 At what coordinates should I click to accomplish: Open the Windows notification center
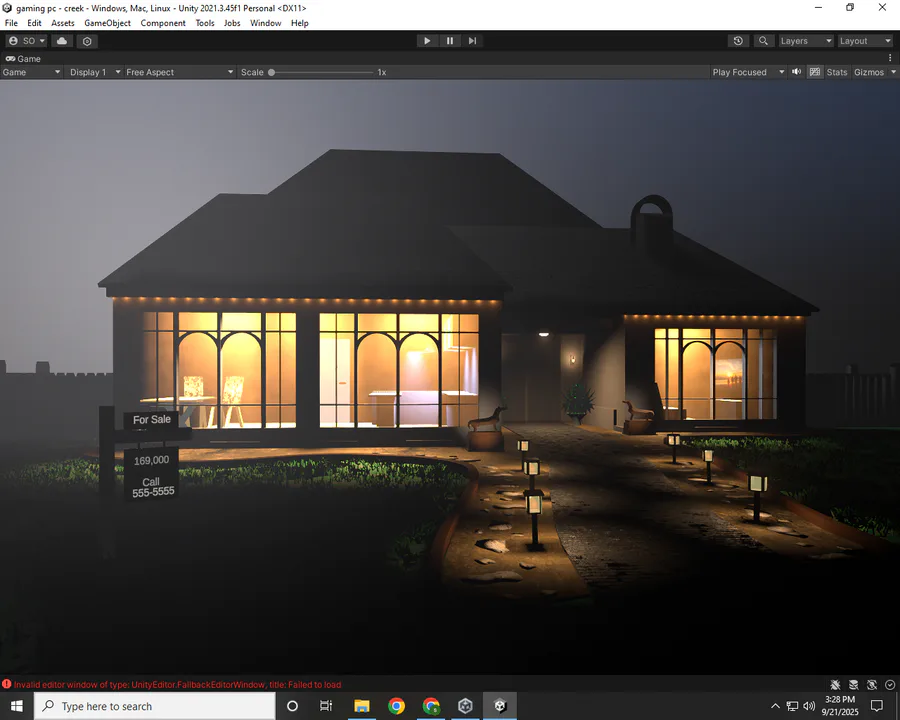point(876,706)
